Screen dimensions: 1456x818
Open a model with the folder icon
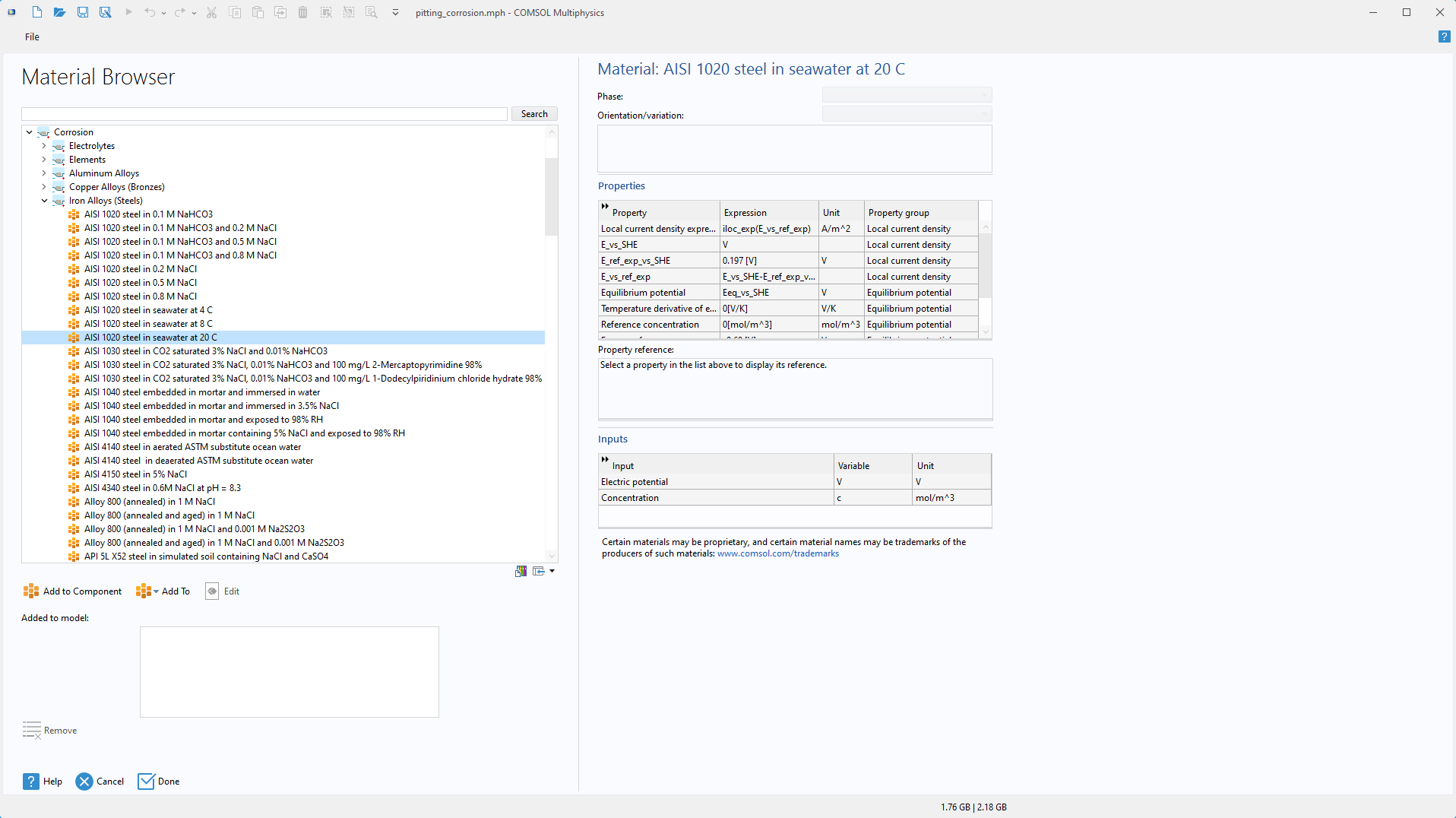59,12
